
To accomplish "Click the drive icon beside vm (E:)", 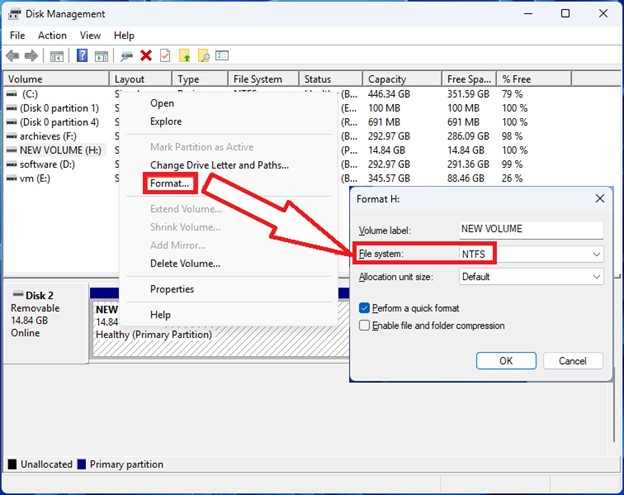I will (12, 179).
